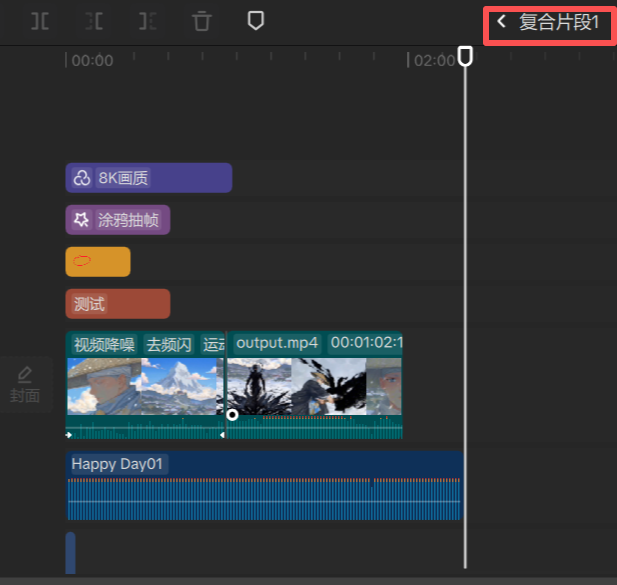This screenshot has width=617, height=585.
Task: Select the 涂鸦抽帧 effect clip
Action: click(x=118, y=220)
